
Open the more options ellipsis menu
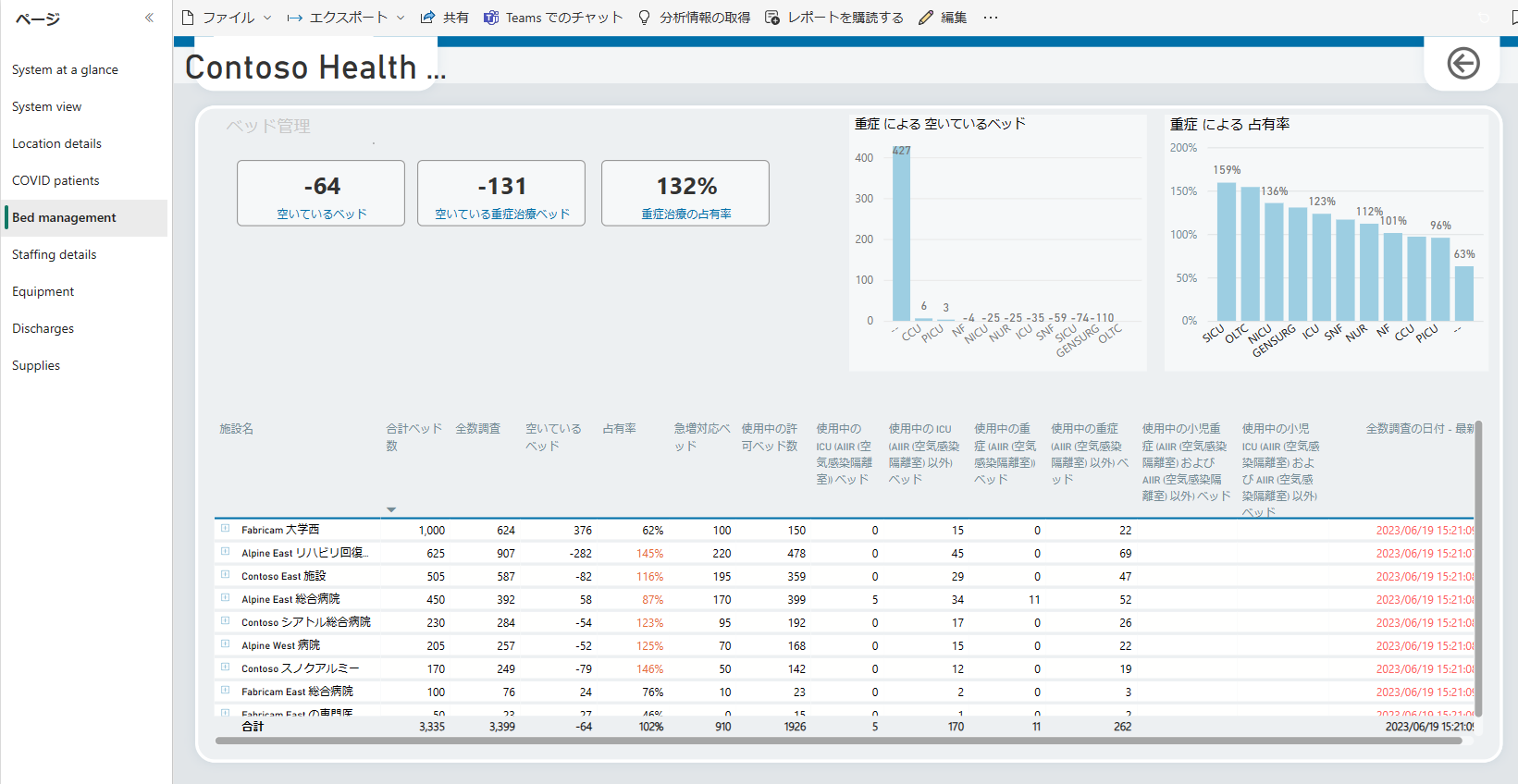tap(991, 18)
